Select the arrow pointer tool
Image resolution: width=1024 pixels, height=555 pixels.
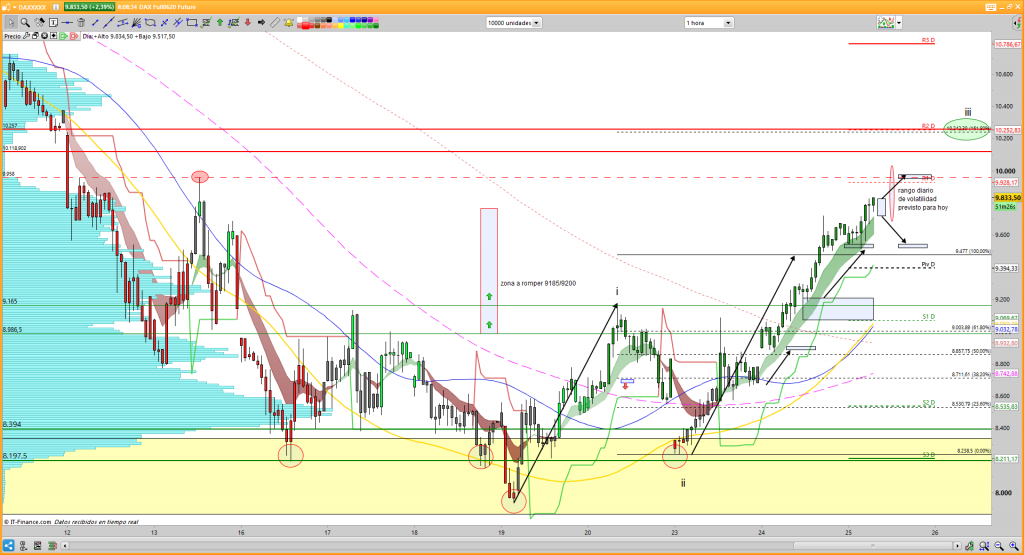click(10, 22)
